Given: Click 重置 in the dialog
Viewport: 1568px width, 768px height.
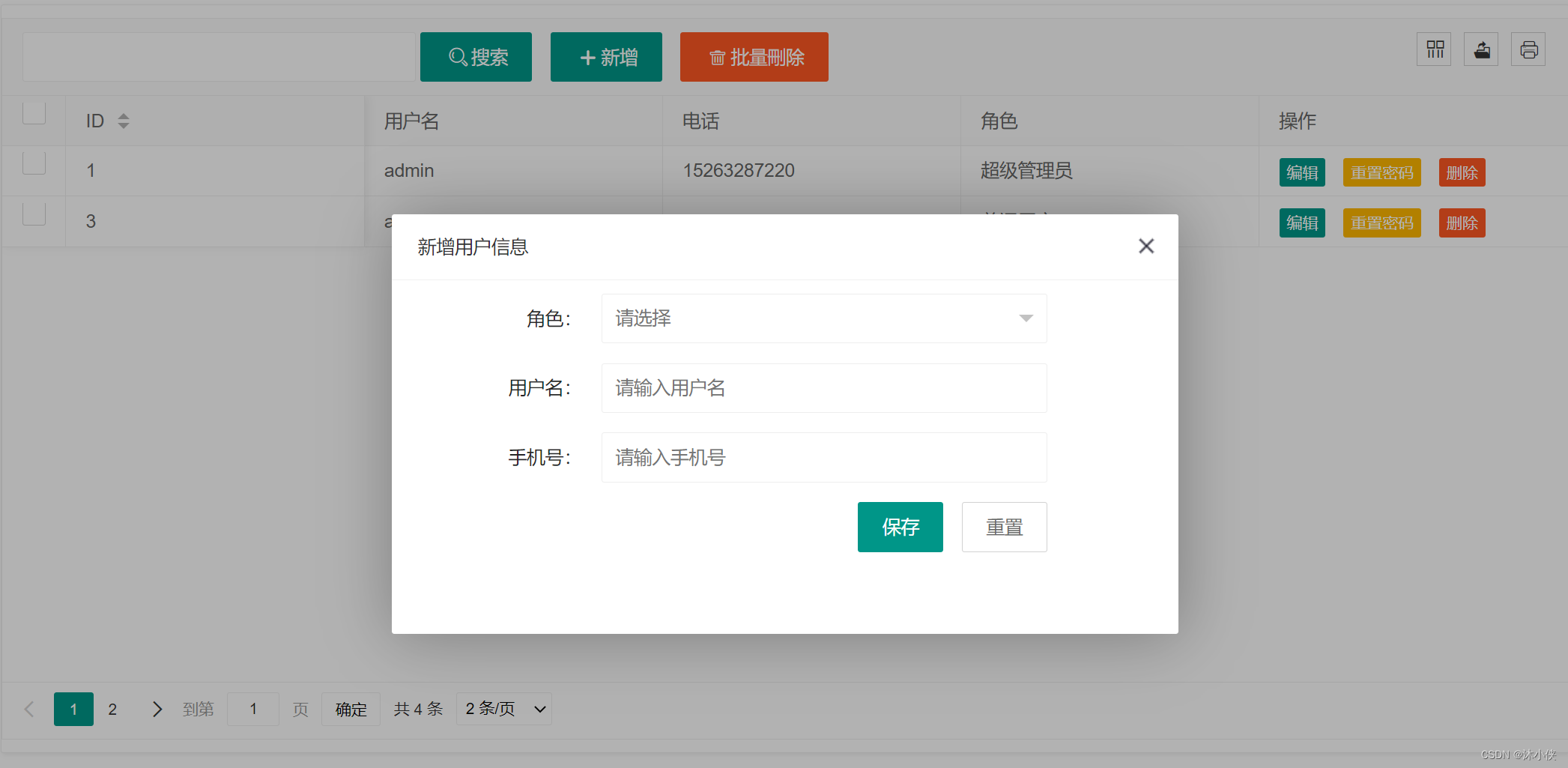Looking at the screenshot, I should click(x=1005, y=527).
